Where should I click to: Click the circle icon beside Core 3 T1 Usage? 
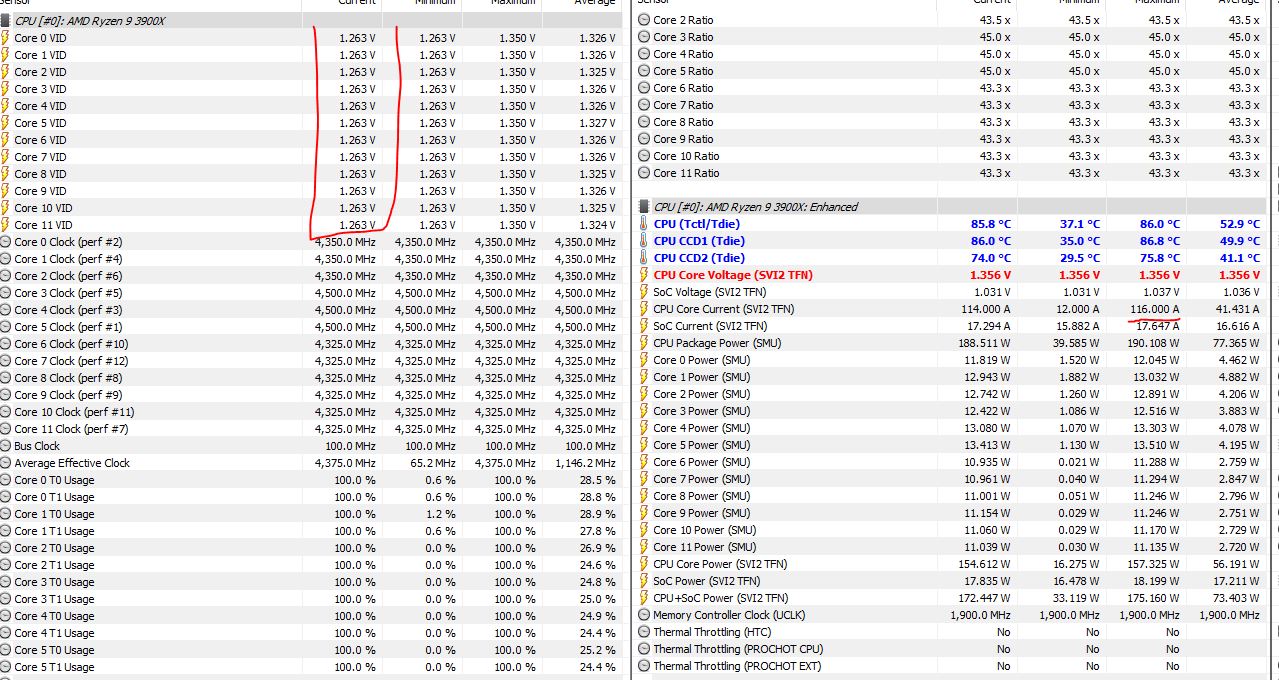5,599
